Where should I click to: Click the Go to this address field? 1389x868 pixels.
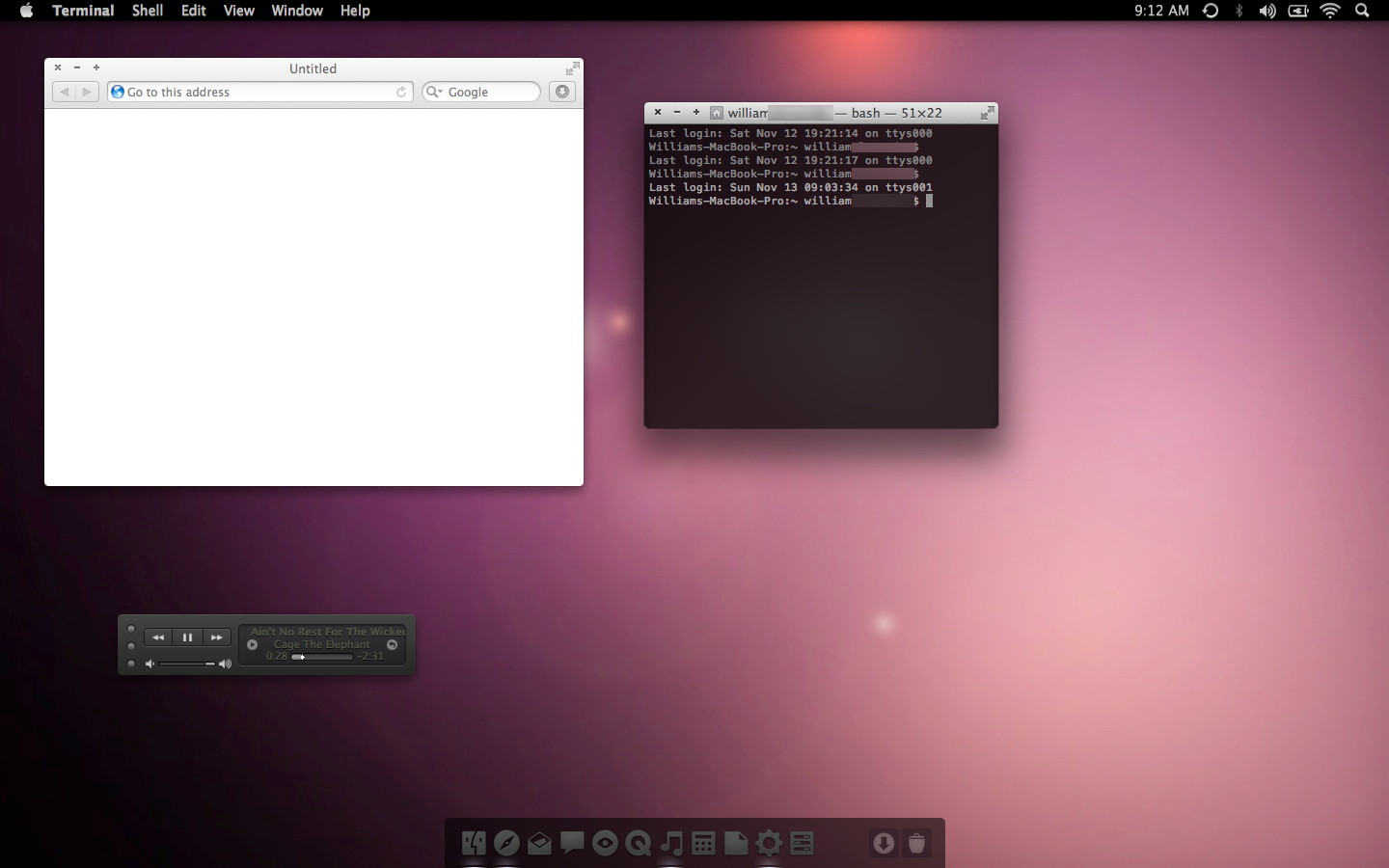coord(260,92)
